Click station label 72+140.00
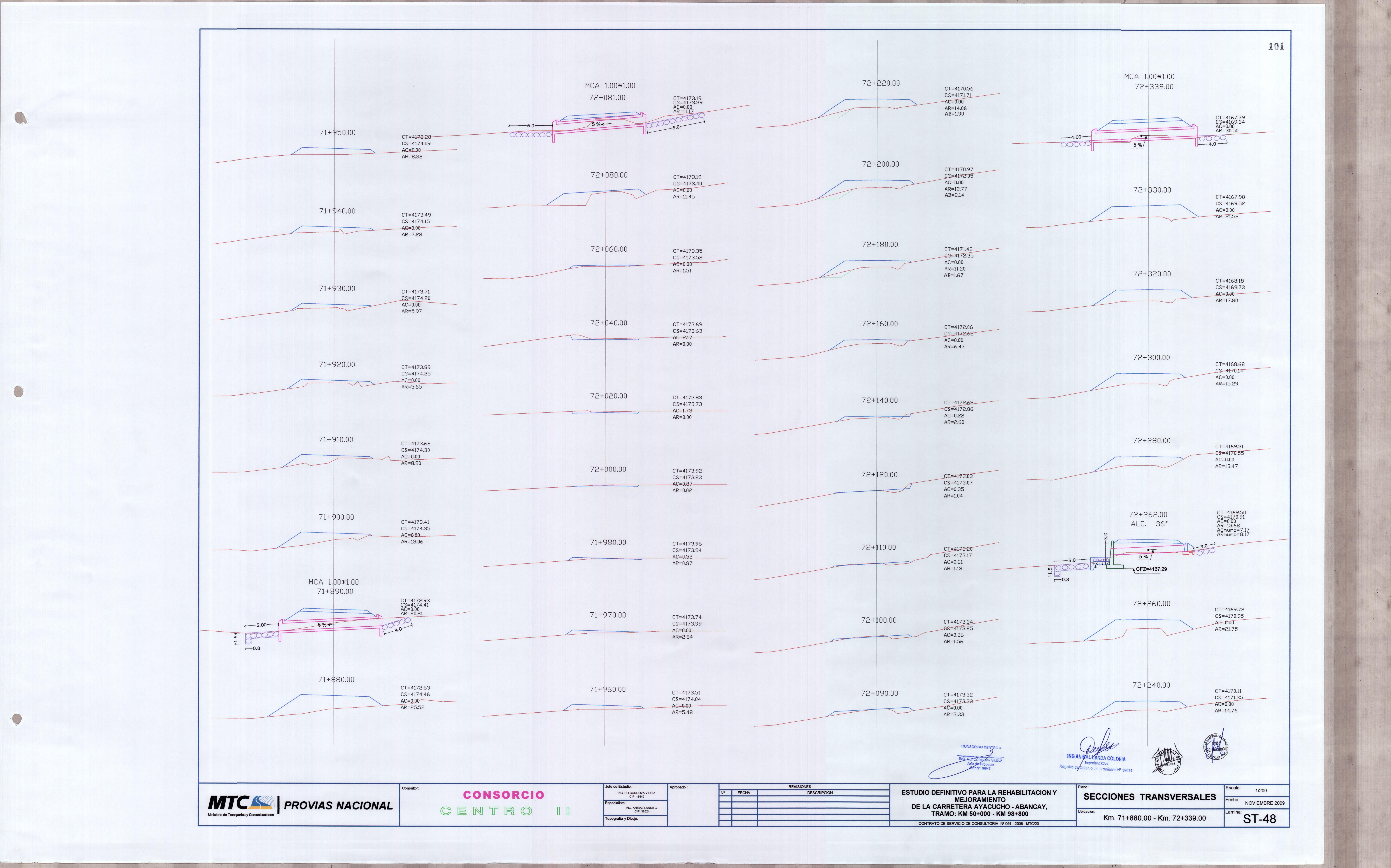 click(x=880, y=401)
